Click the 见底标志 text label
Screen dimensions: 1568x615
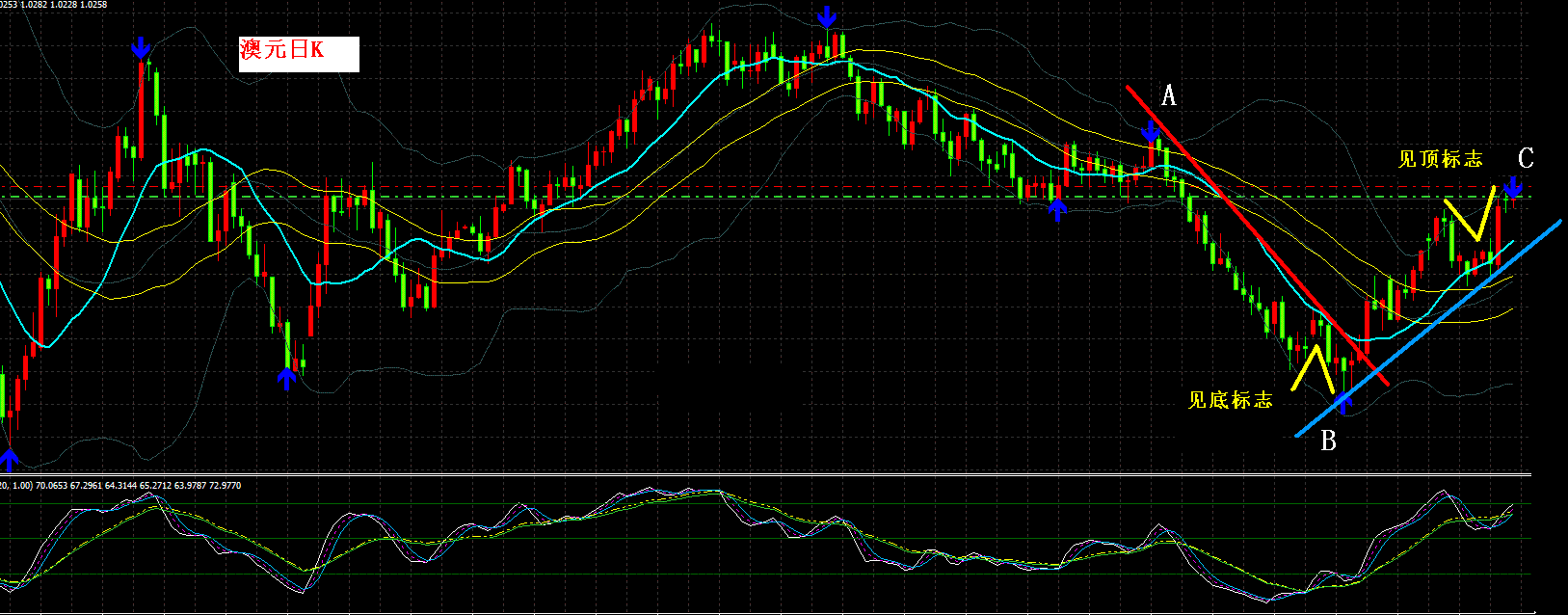pyautogui.click(x=1230, y=400)
